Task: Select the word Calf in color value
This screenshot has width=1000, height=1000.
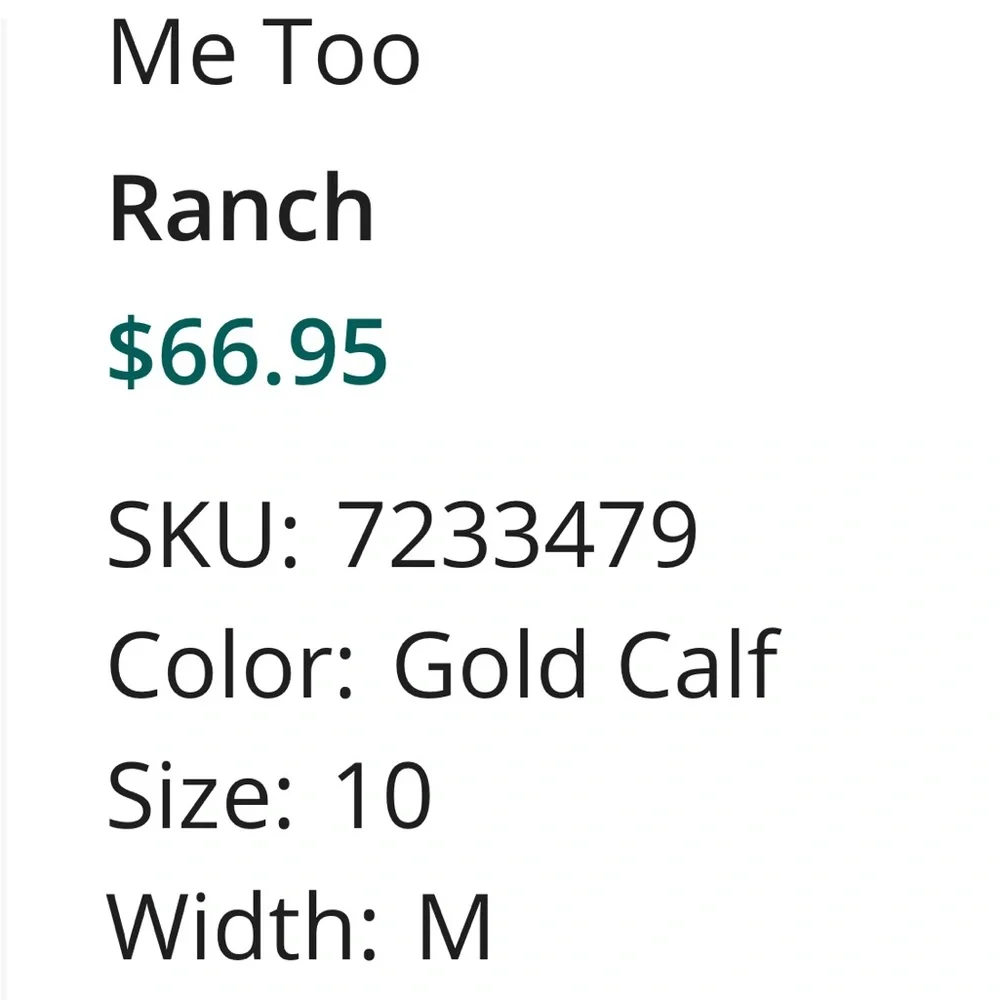Action: coord(700,664)
